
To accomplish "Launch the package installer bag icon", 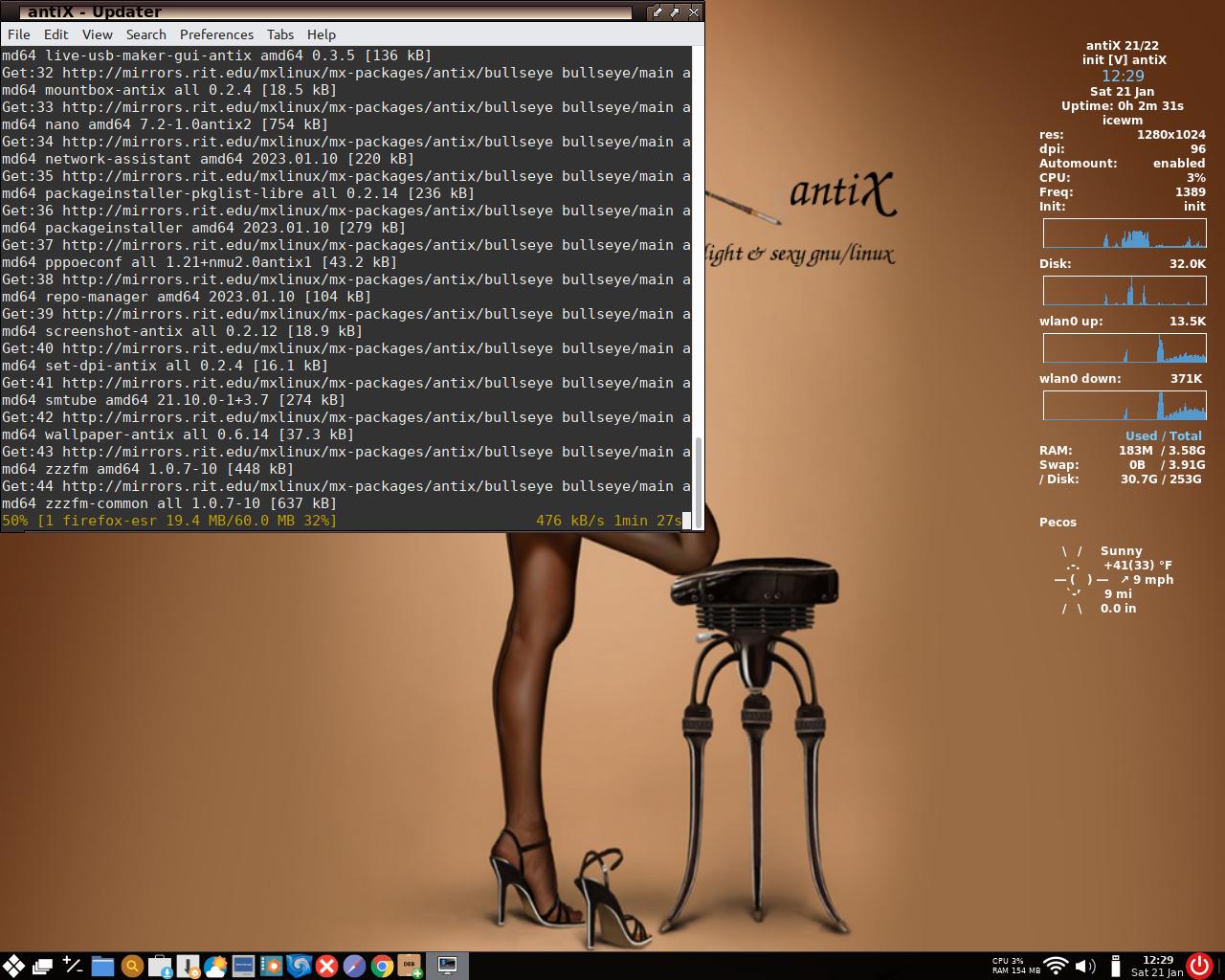I will (x=161, y=966).
